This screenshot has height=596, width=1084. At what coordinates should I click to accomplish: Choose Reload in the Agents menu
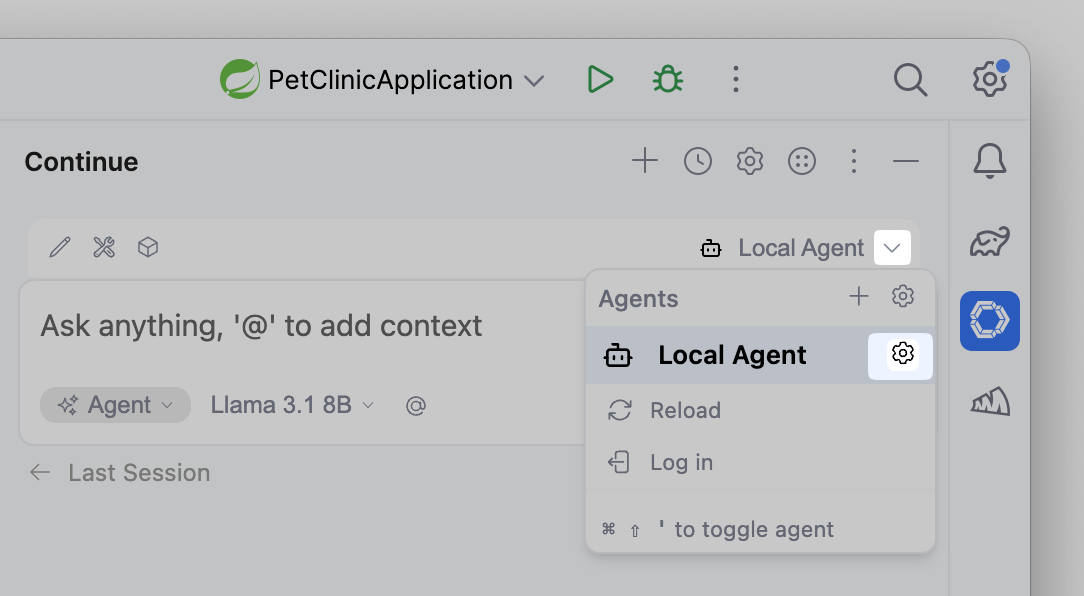point(685,410)
